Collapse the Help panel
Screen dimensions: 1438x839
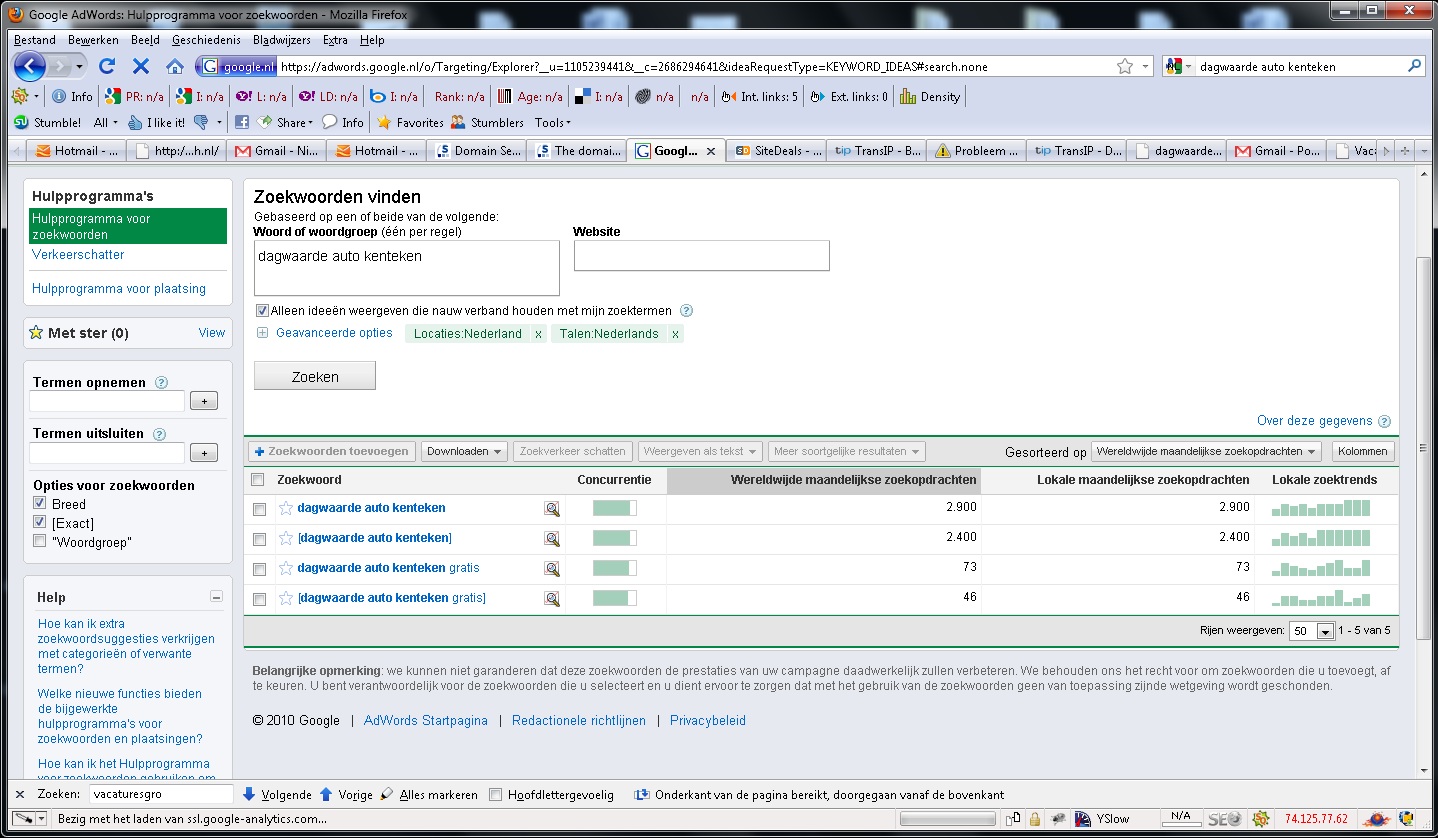[216, 597]
